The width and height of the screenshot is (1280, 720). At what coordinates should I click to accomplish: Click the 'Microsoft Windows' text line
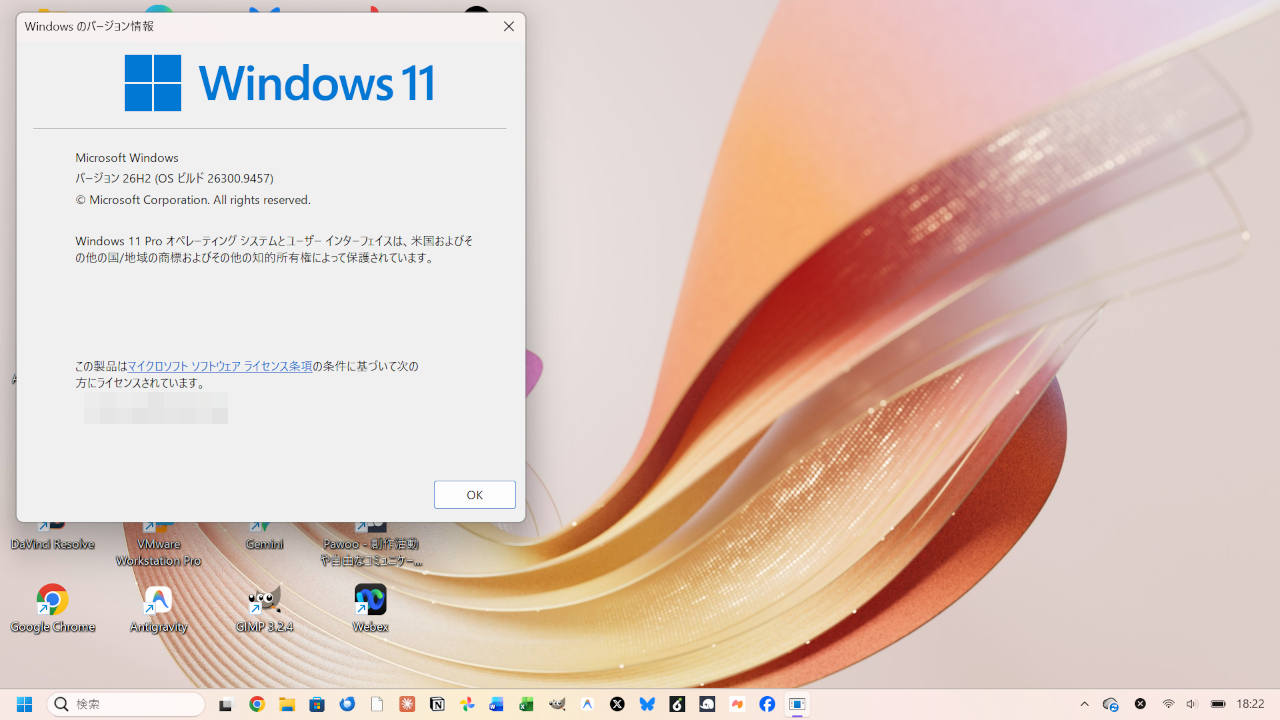click(127, 158)
